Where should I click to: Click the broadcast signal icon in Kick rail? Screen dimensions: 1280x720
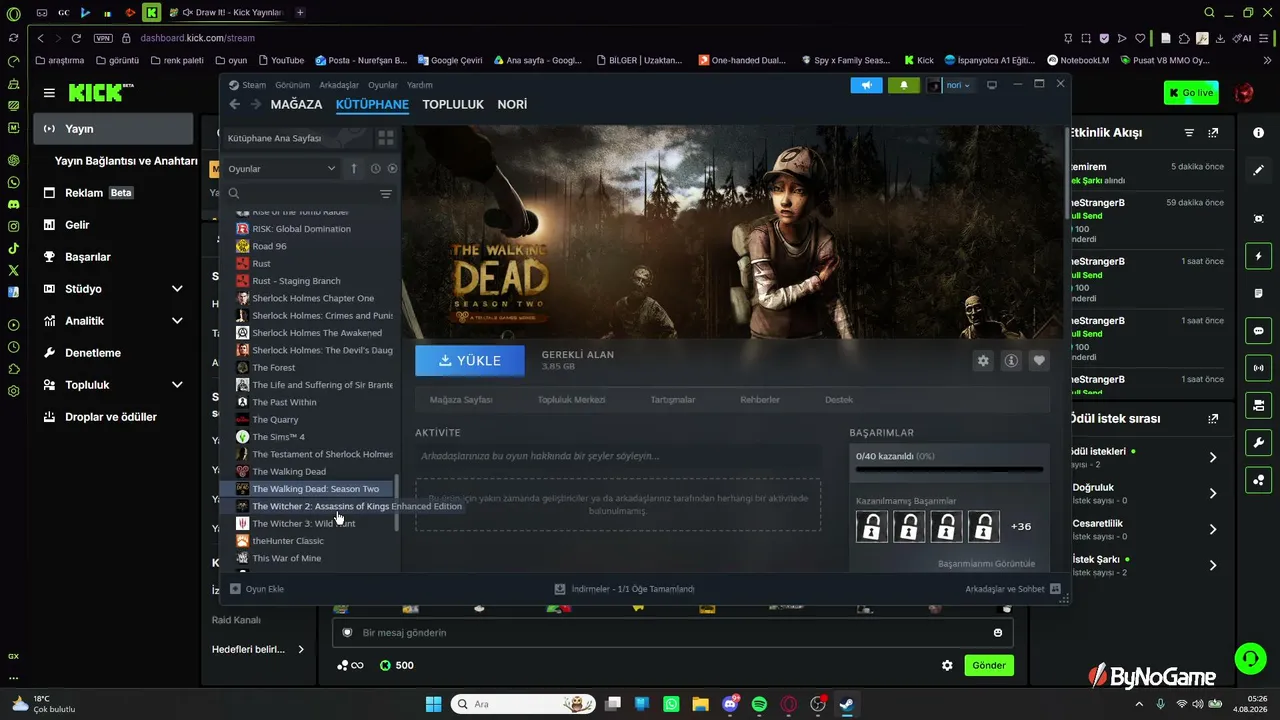[1258, 368]
